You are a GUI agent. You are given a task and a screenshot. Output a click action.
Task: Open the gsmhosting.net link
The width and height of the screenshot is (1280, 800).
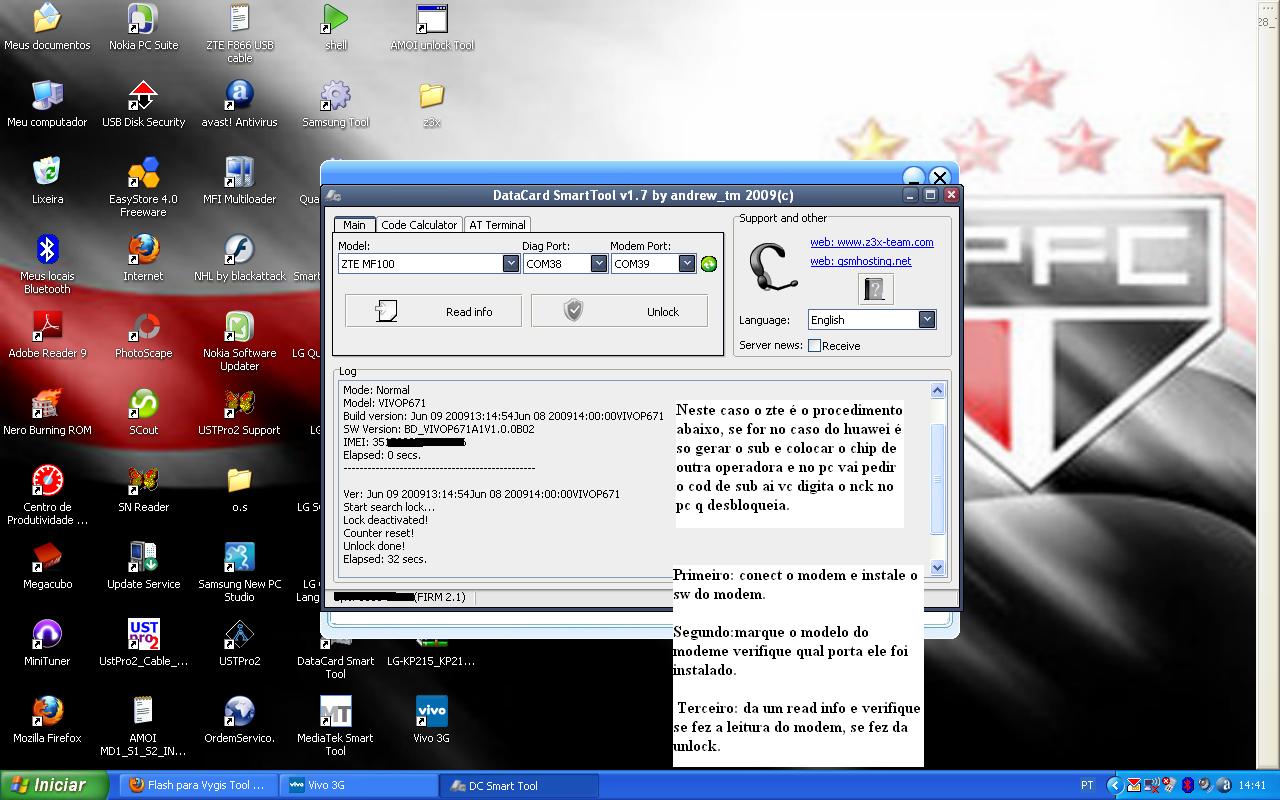(x=861, y=261)
